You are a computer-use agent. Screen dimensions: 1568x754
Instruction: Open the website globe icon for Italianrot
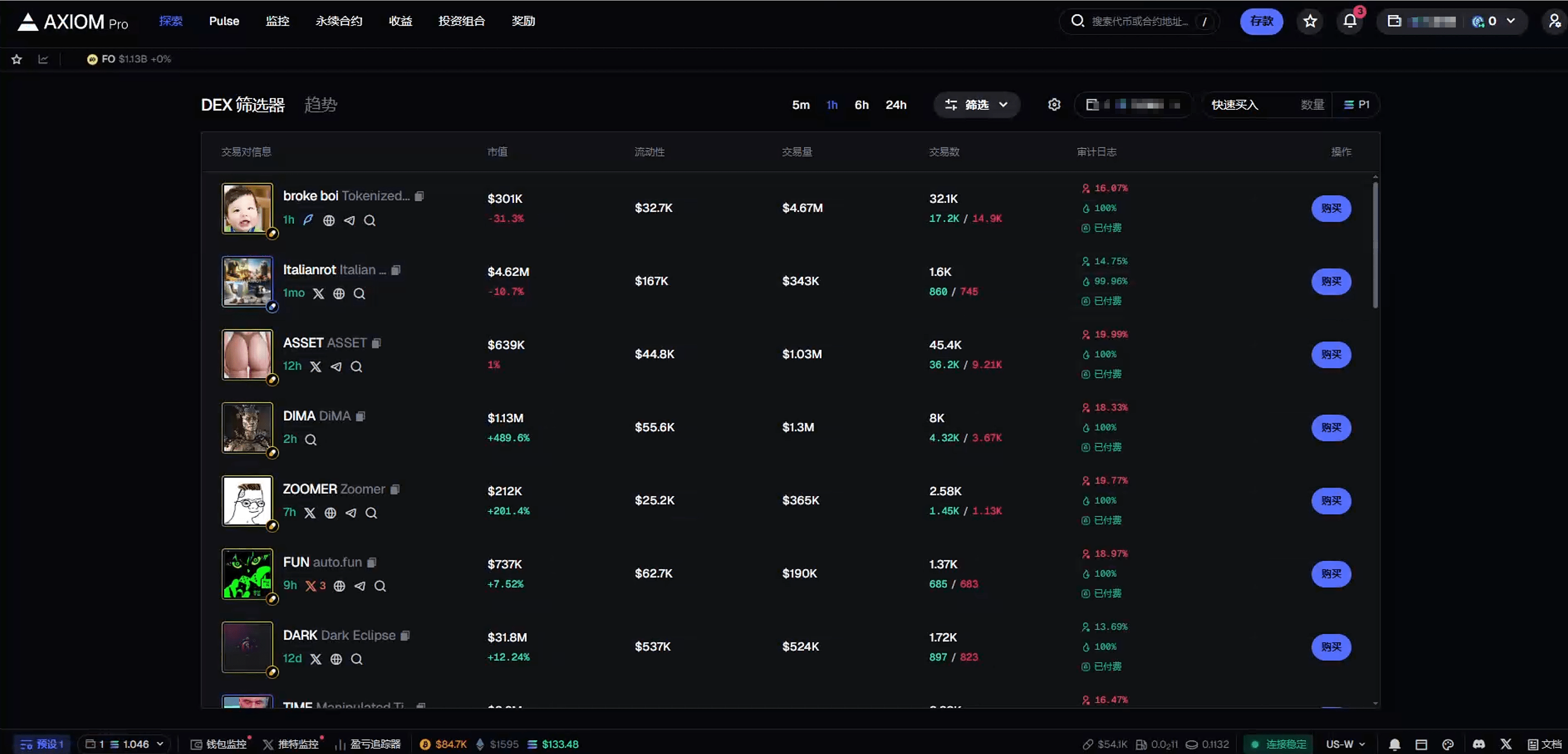click(339, 294)
